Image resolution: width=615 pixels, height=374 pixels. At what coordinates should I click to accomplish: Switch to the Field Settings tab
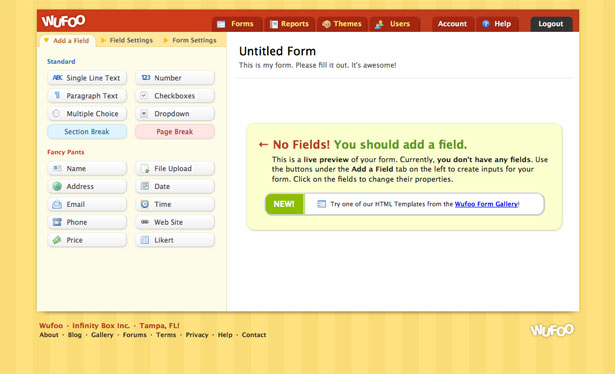[x=127, y=40]
